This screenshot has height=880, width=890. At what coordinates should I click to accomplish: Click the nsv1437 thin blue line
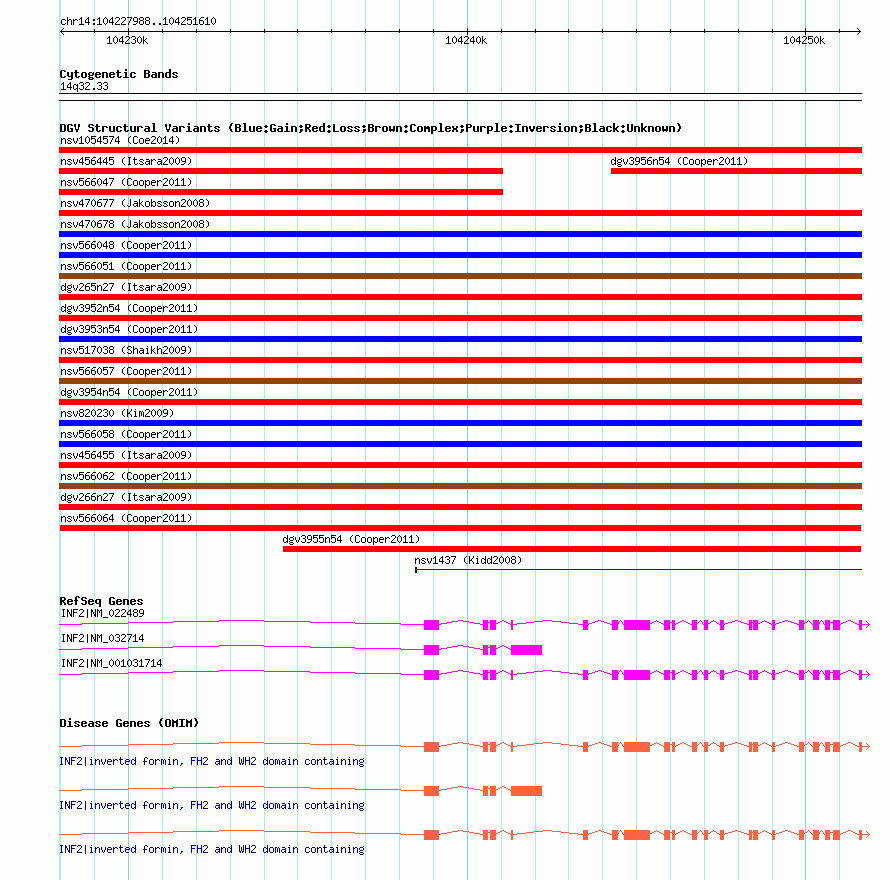pos(639,569)
